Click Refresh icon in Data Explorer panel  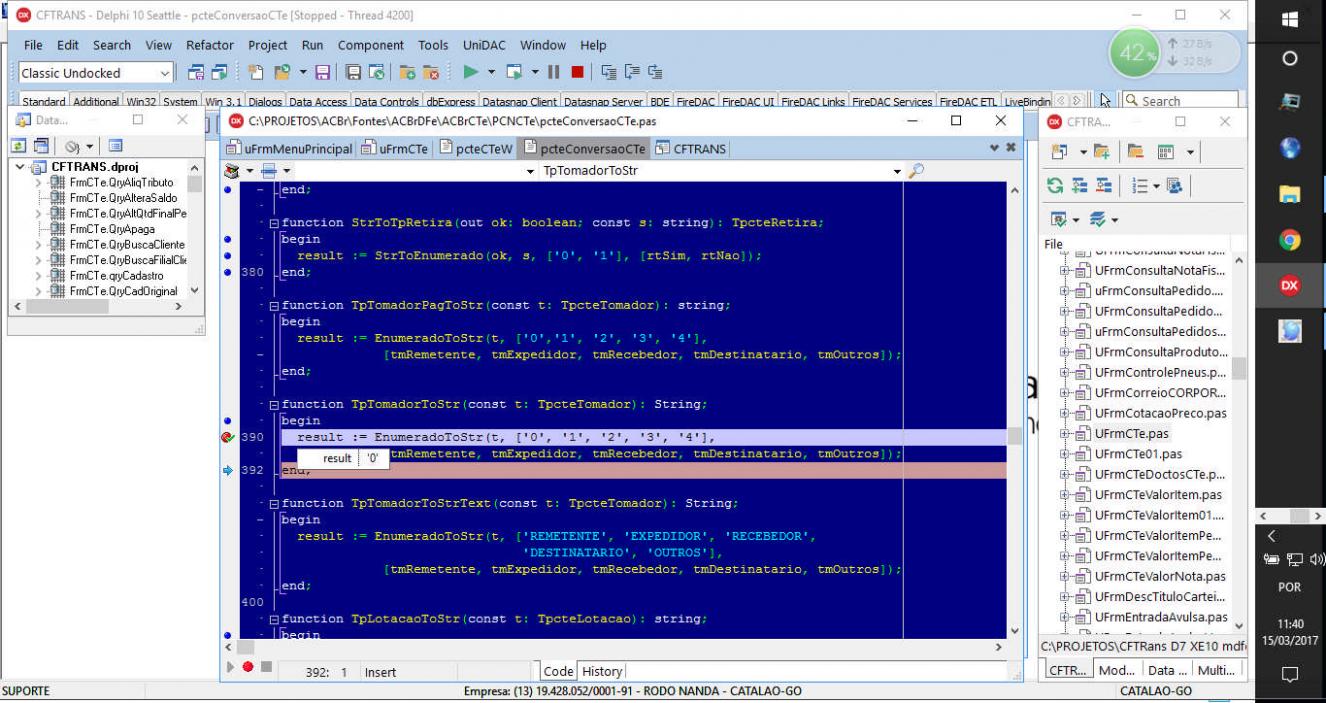(18, 146)
